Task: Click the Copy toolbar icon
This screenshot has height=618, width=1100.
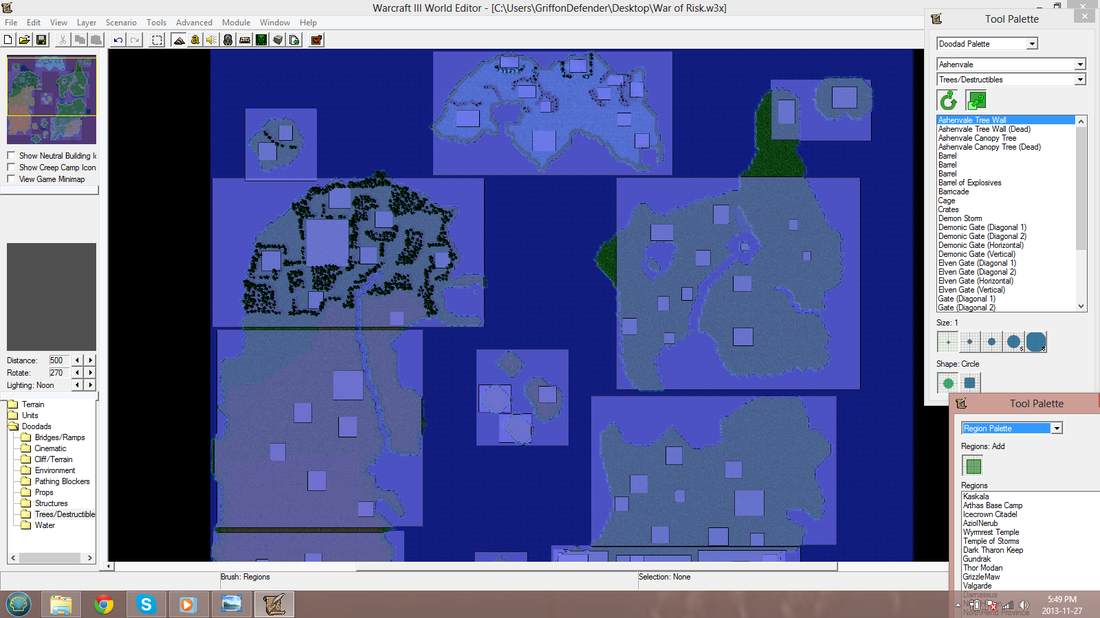Action: pyautogui.click(x=79, y=40)
